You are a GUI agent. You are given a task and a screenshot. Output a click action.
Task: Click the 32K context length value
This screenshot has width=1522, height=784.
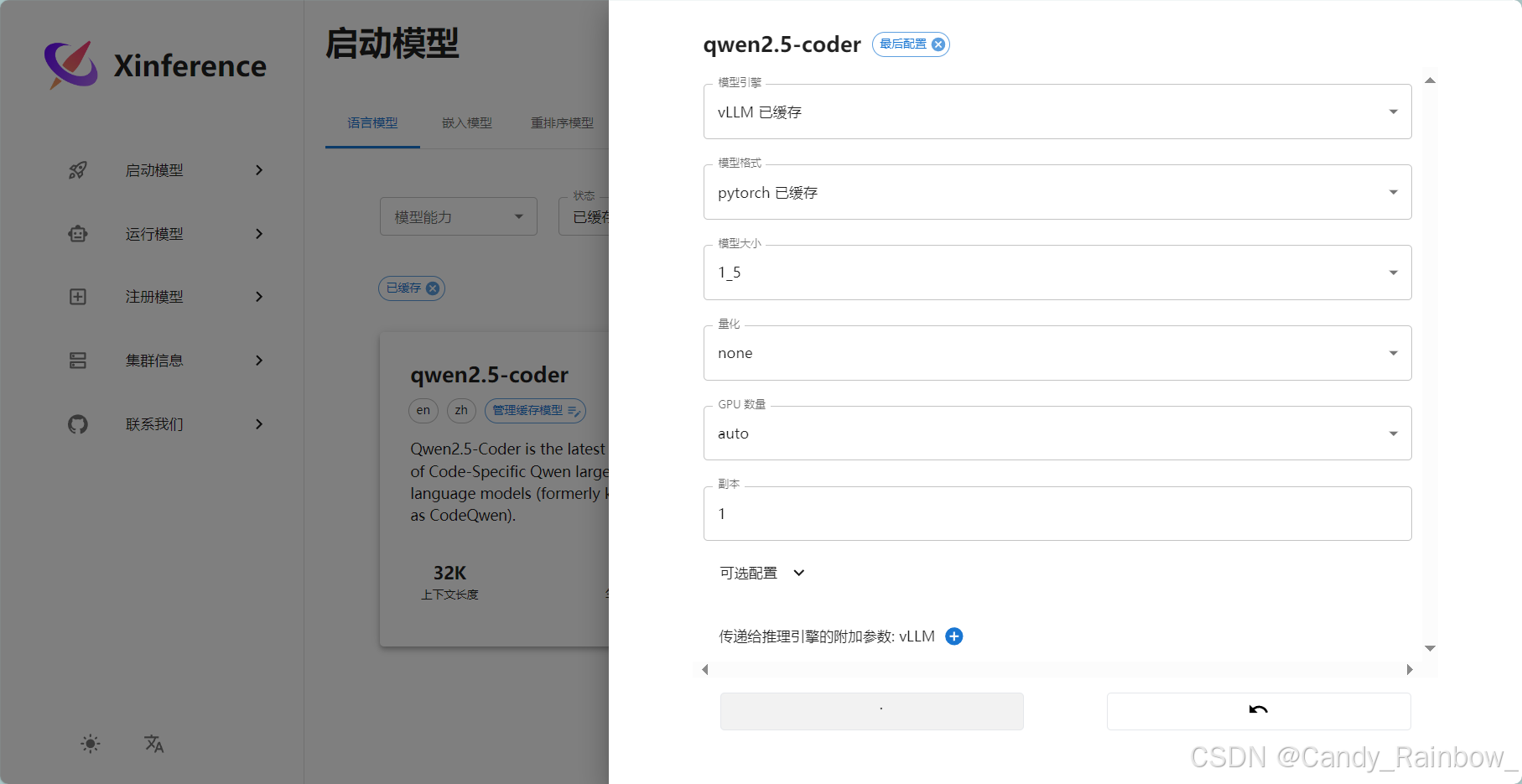point(449,573)
